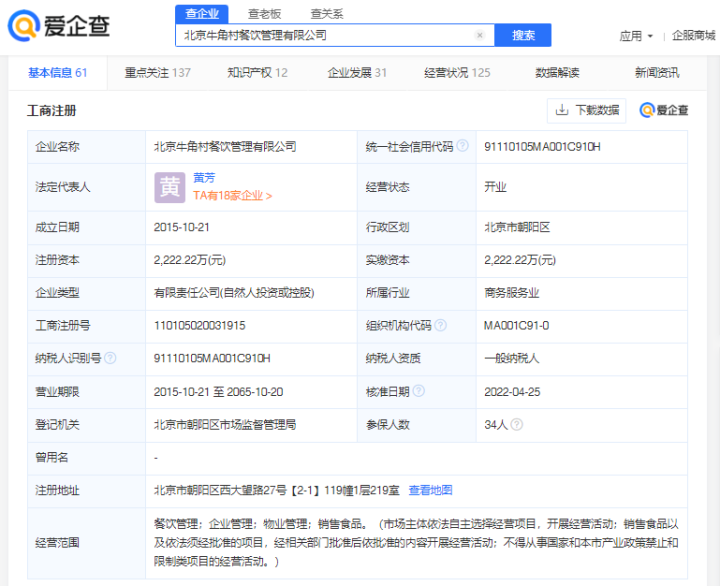
Task: Click the 爱企查 logo at top left
Action: [59, 26]
